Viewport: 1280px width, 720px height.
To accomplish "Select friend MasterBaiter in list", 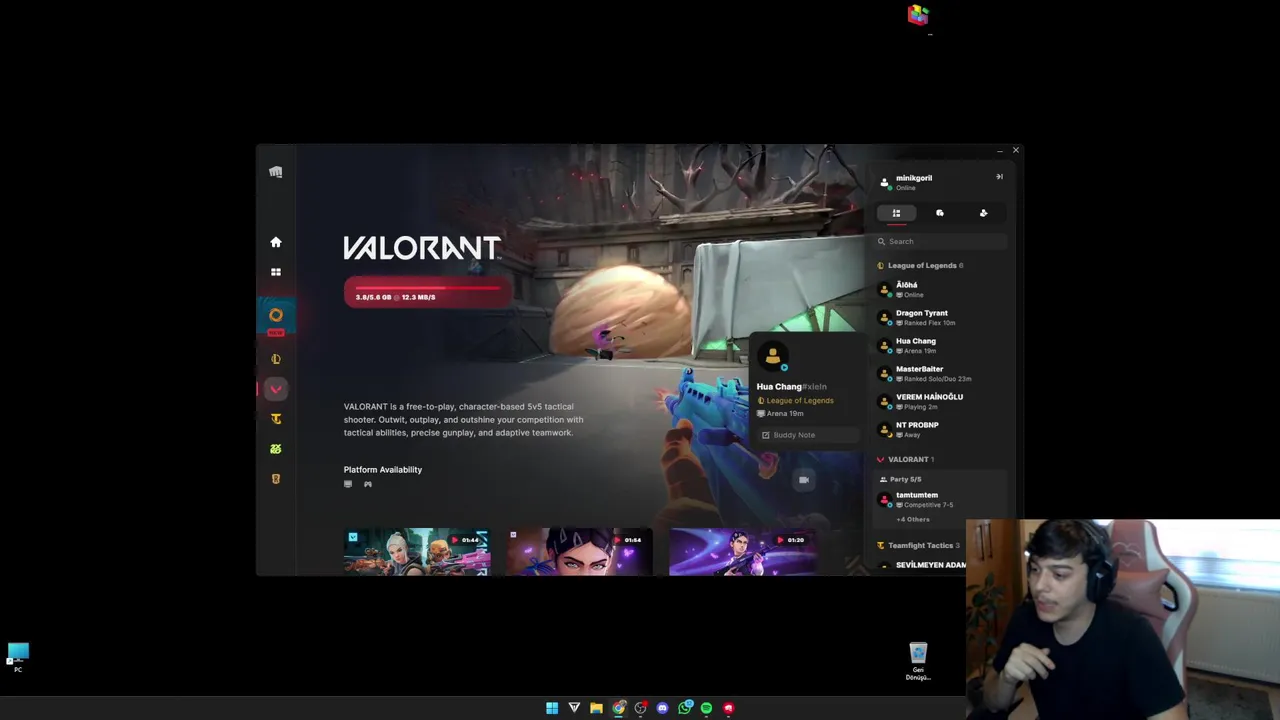I will pyautogui.click(x=940, y=373).
